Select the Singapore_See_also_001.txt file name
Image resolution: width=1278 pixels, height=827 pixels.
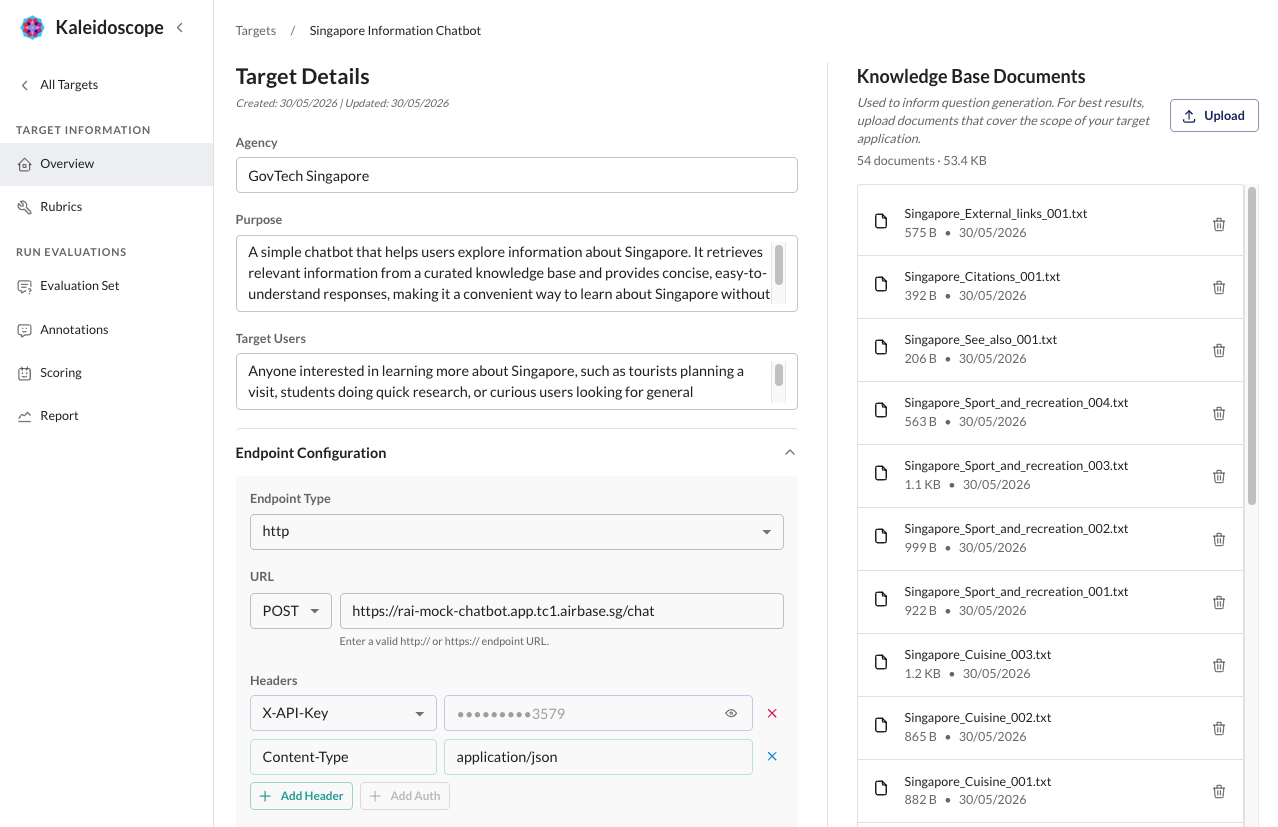click(x=981, y=340)
